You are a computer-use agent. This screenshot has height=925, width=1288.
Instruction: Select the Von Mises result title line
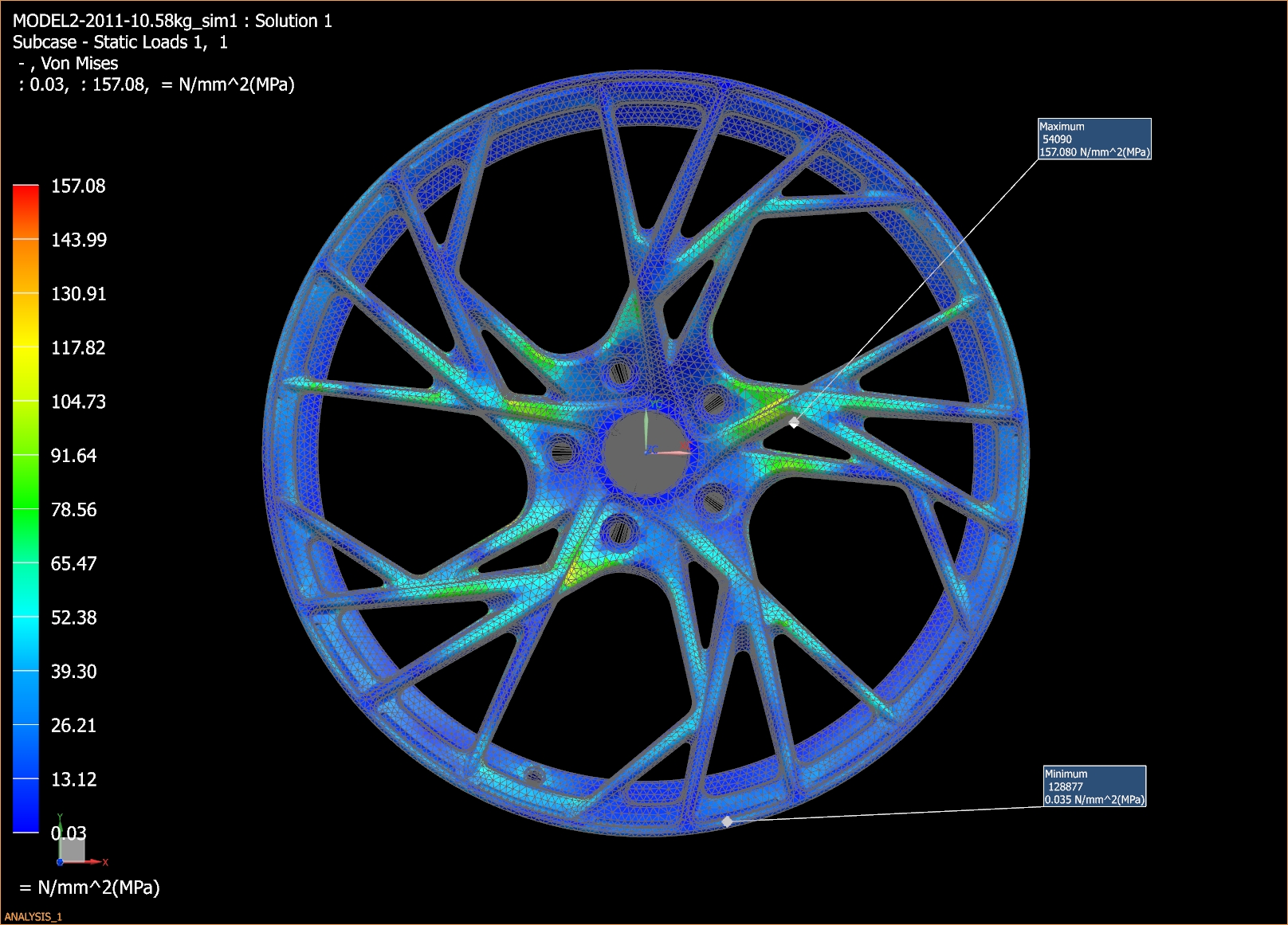click(x=69, y=64)
